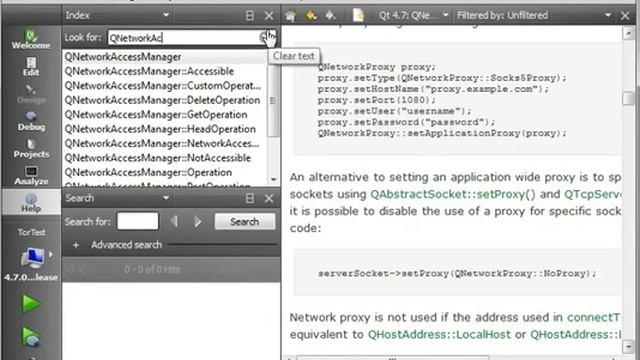Select QNetworkAccessManager::NetworkAcces... entry

(164, 144)
